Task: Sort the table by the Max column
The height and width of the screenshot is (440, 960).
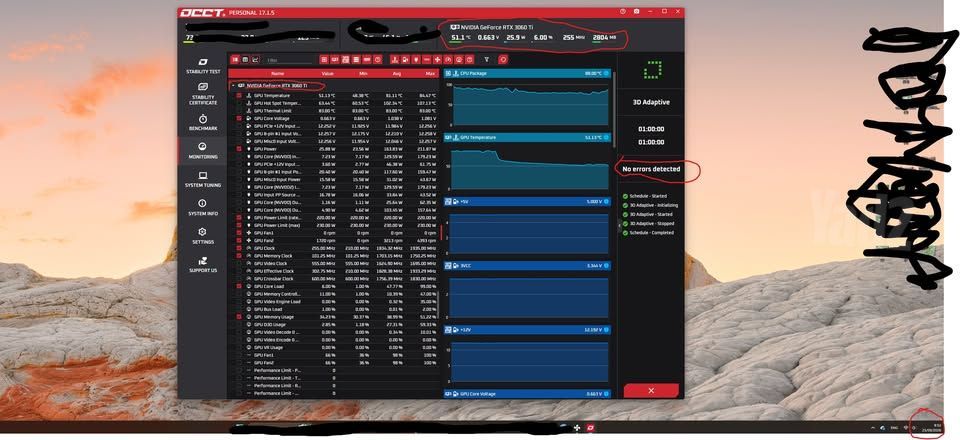Action: coord(432,73)
